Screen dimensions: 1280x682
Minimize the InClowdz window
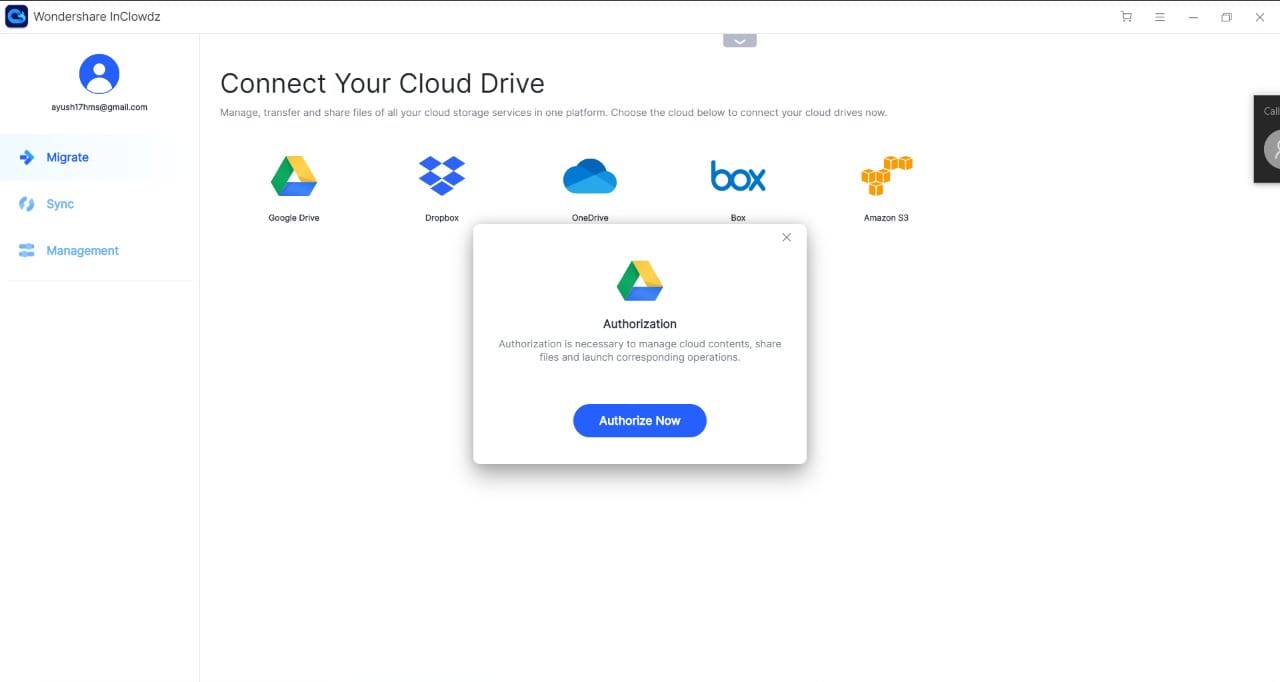(x=1192, y=17)
